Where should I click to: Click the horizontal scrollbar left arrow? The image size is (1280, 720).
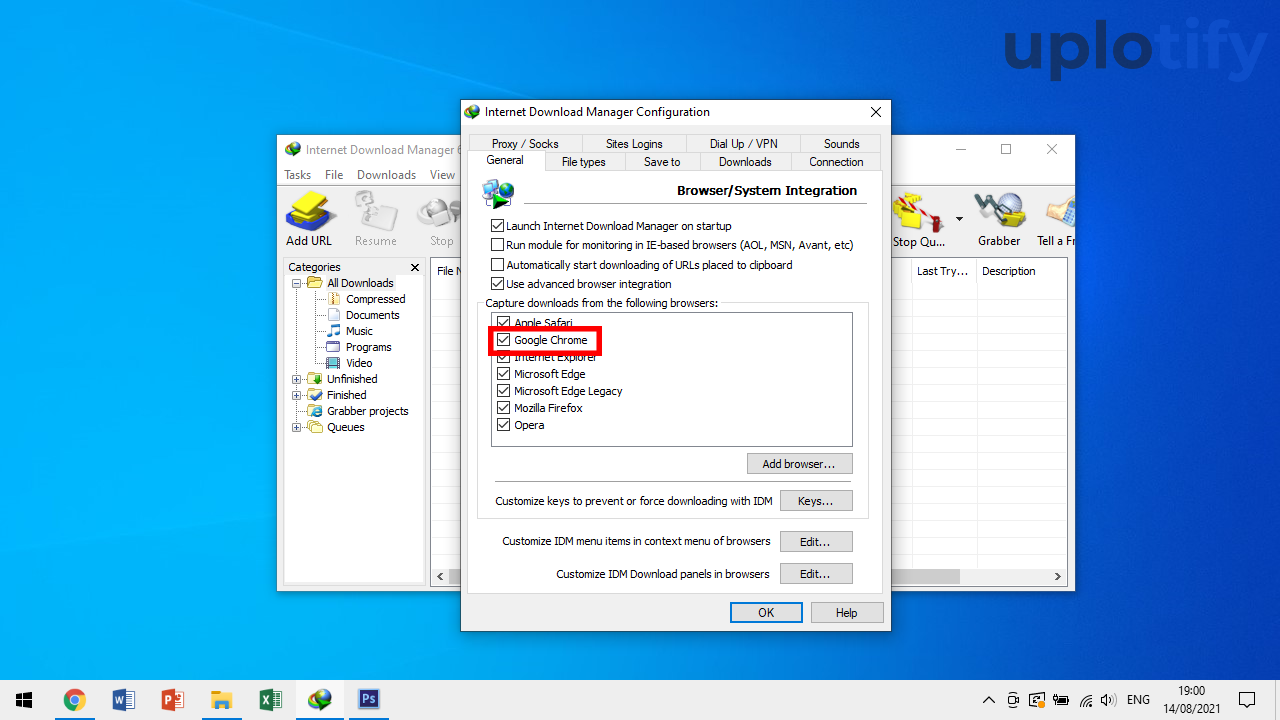(441, 577)
